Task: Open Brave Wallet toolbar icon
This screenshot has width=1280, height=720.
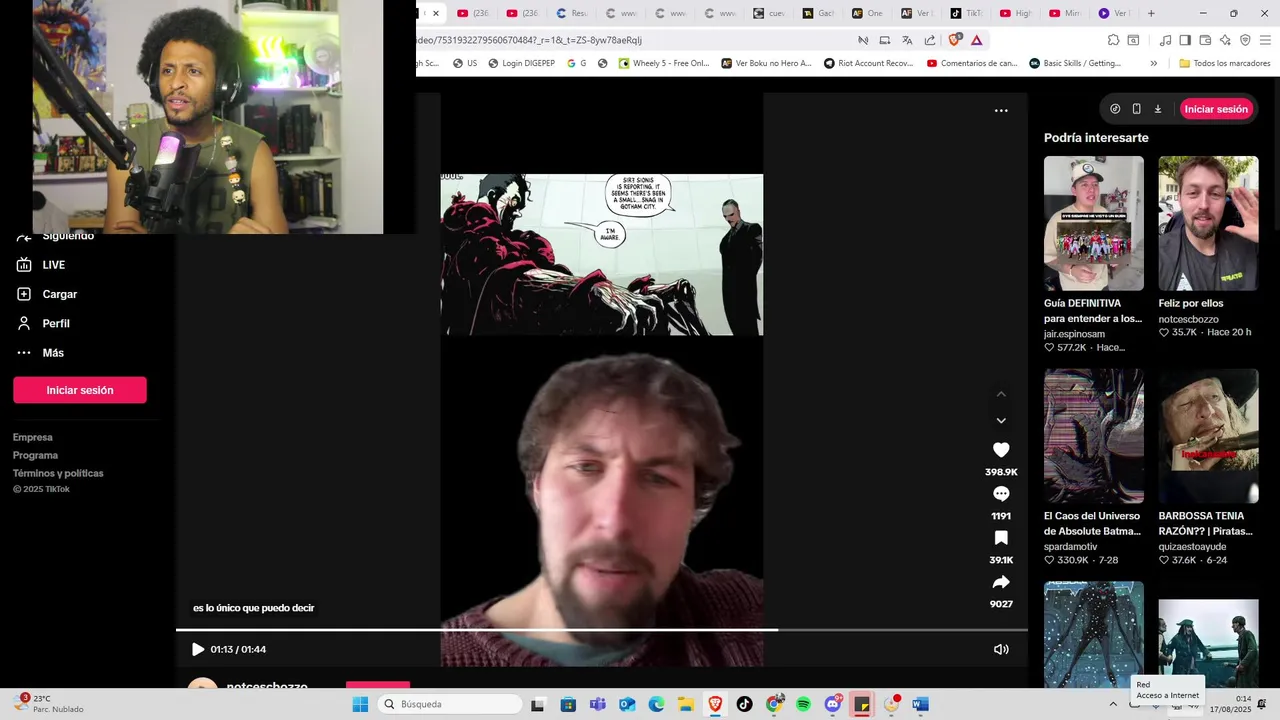Action: [1205, 40]
